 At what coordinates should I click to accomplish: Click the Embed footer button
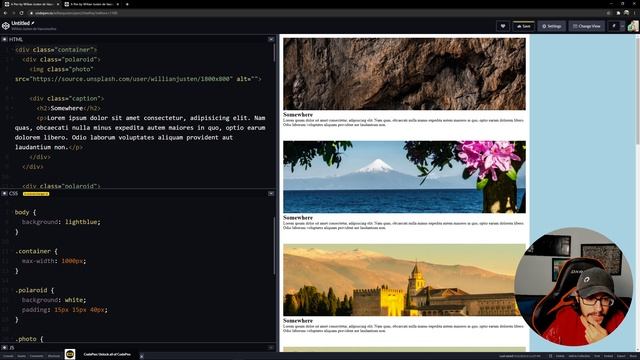[608, 356]
